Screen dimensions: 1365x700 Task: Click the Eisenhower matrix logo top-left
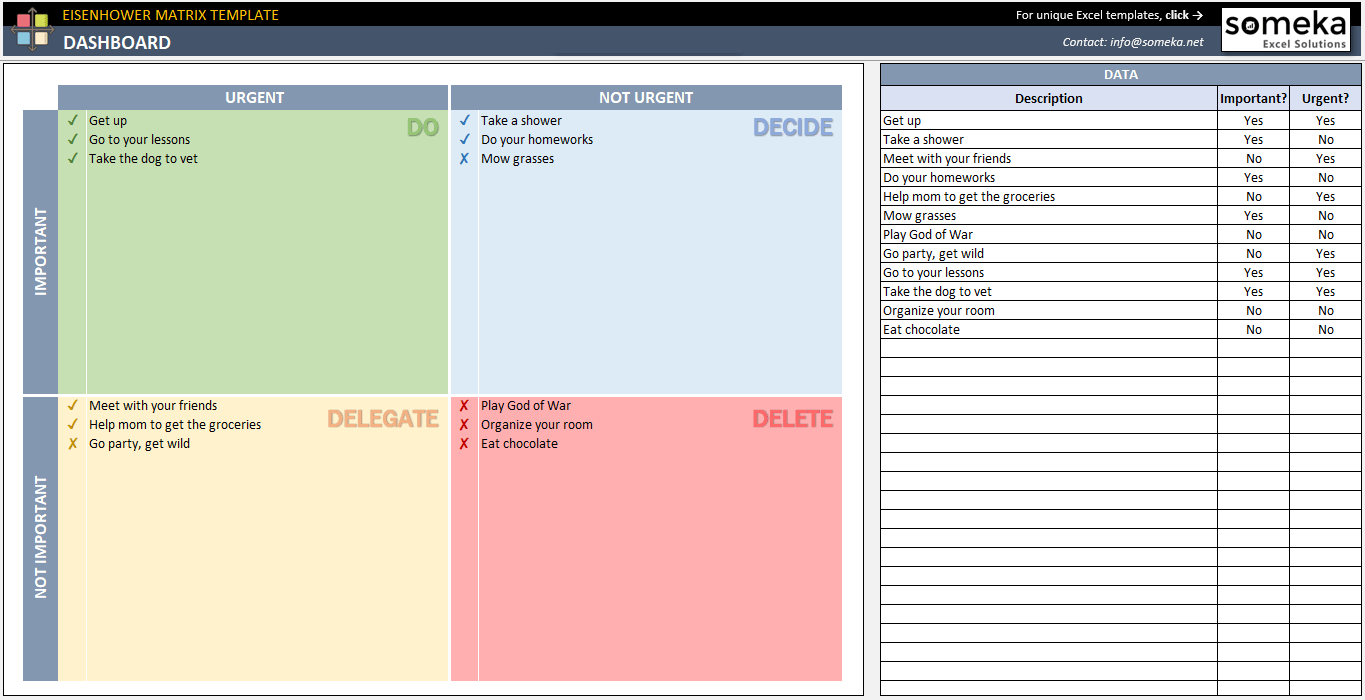[x=32, y=26]
